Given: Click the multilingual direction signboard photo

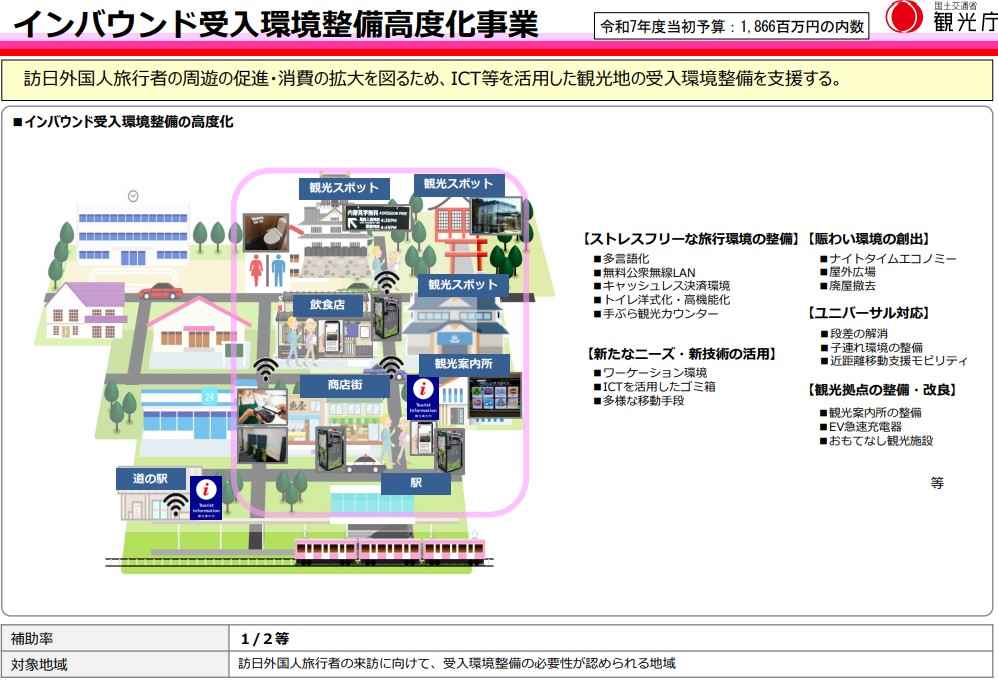Looking at the screenshot, I should pyautogui.click(x=377, y=218).
